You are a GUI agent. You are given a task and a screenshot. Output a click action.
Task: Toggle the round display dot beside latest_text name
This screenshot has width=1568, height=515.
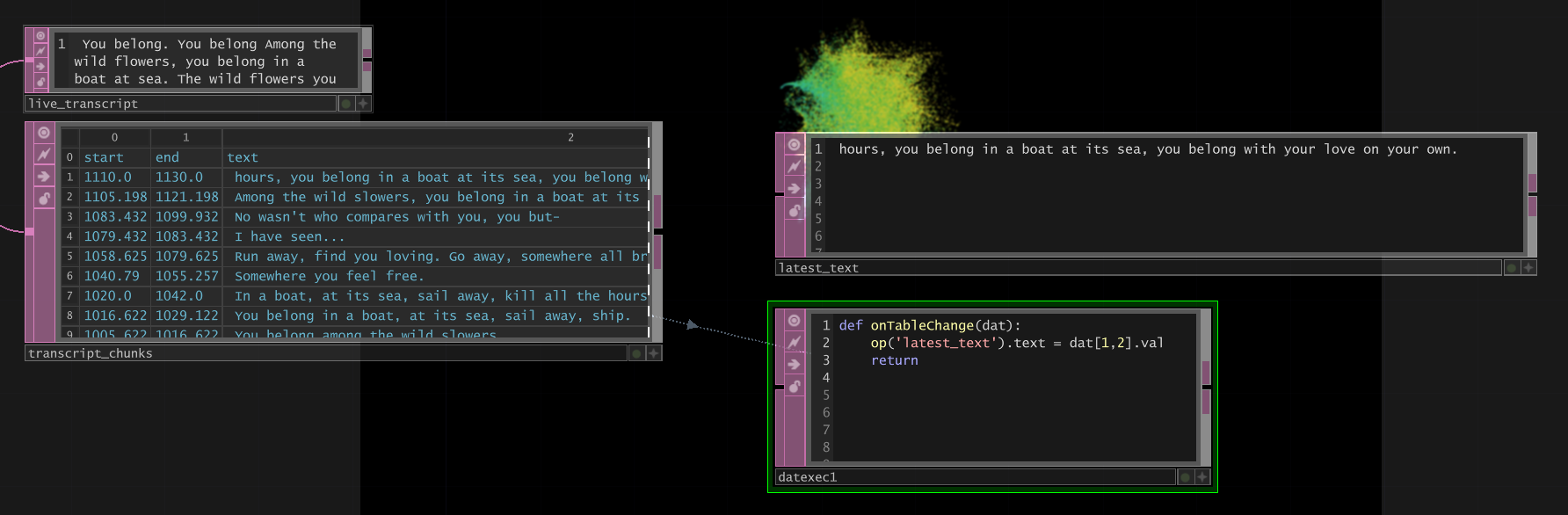1512,268
